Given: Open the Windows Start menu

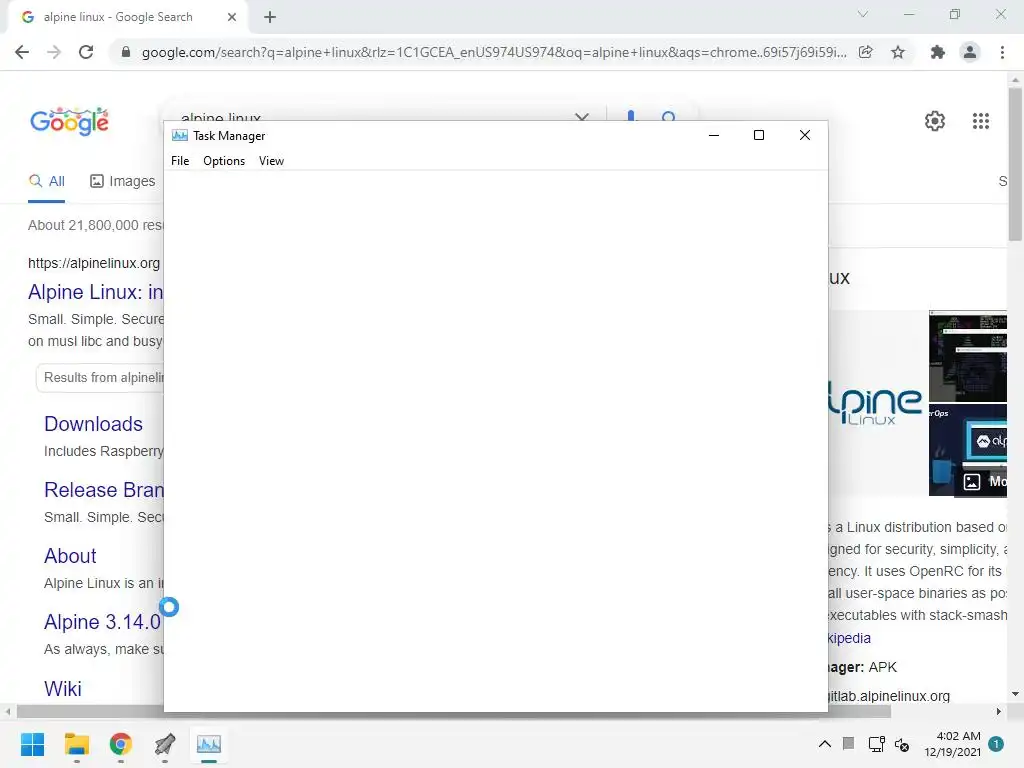Looking at the screenshot, I should pos(32,744).
